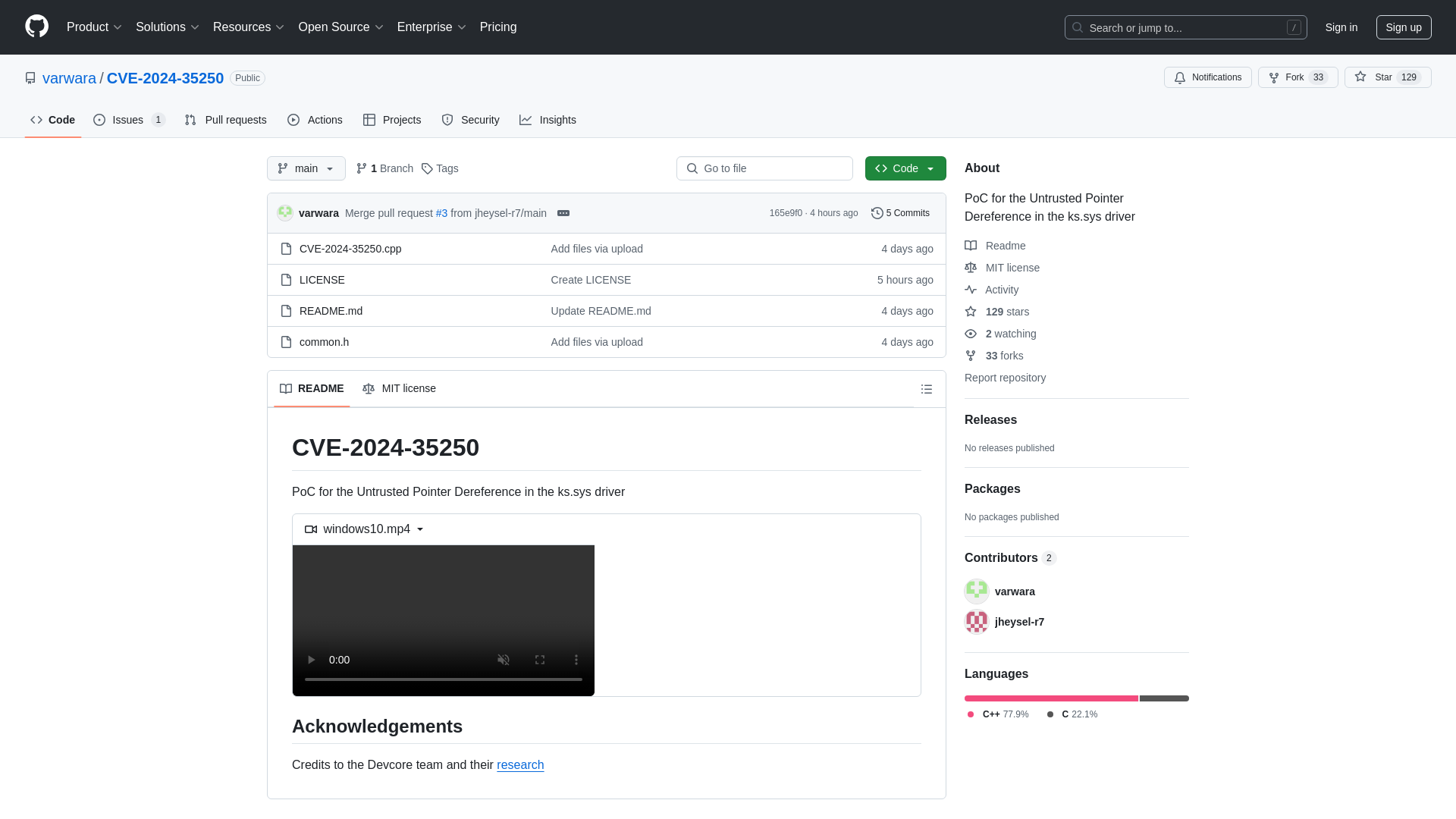1456x819 pixels.
Task: Click the Pull requests icon
Action: (190, 120)
